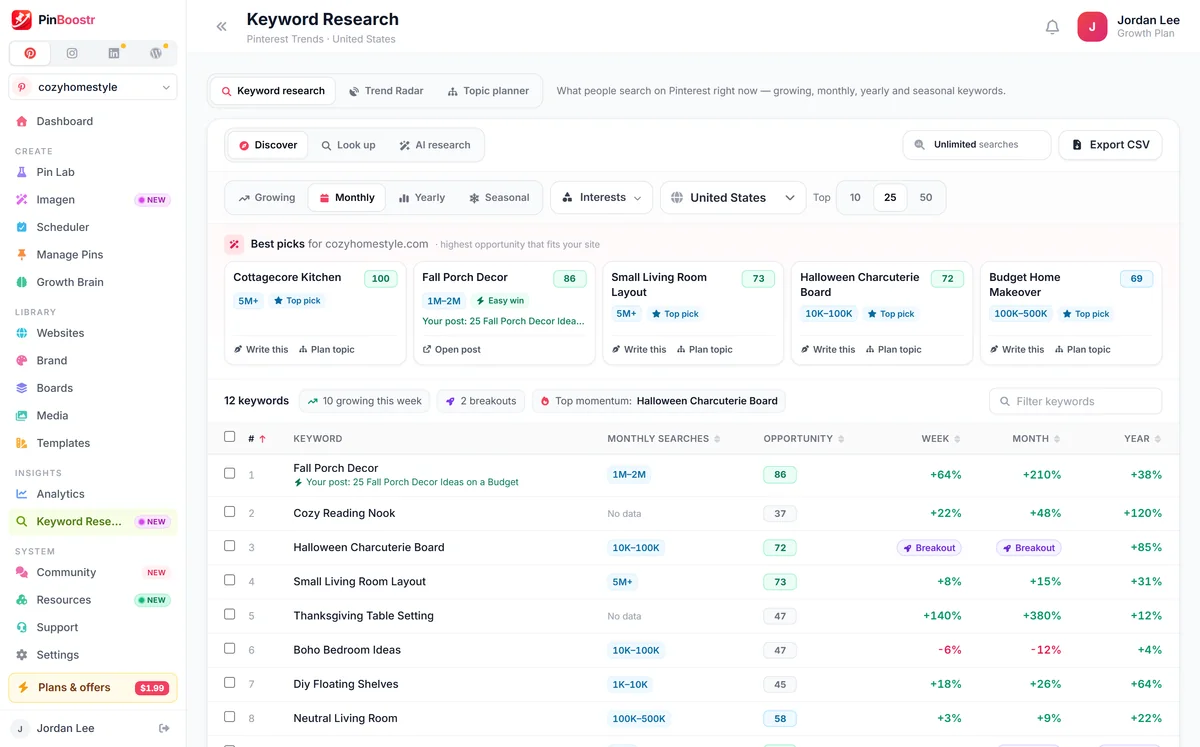Select the Look up mode tab

click(x=348, y=145)
